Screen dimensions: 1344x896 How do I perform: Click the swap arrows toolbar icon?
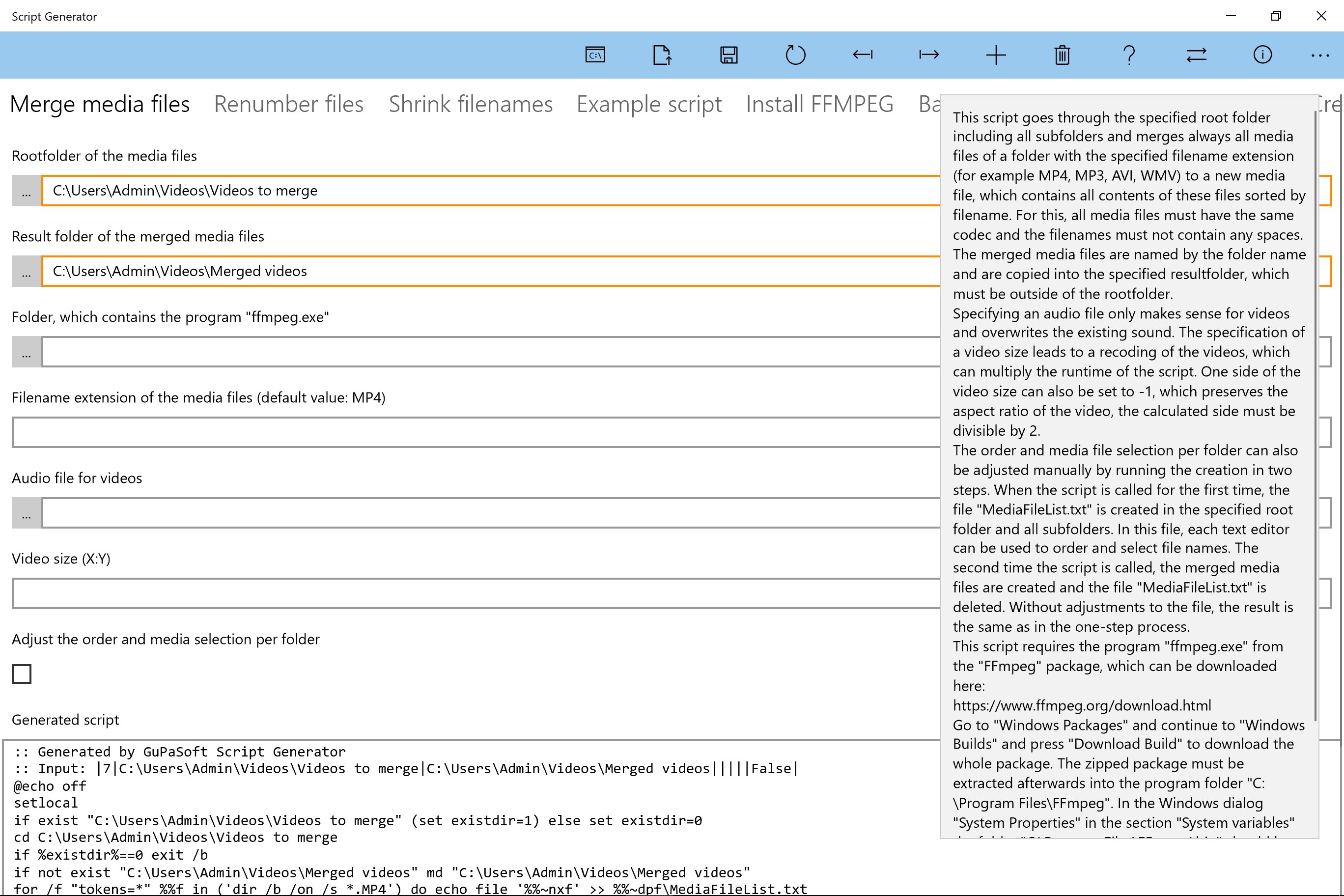click(x=1196, y=55)
